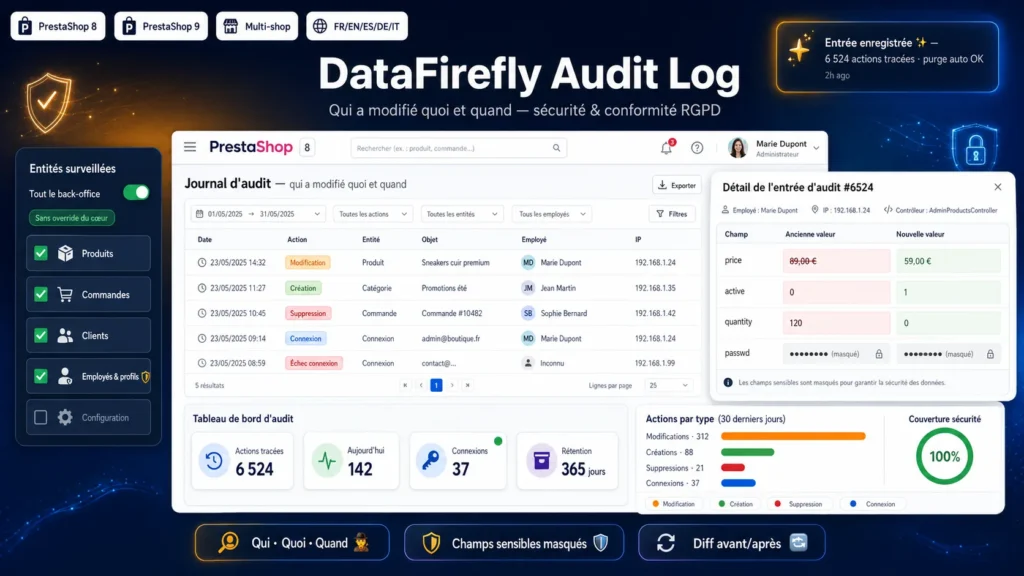Close the Détail de l'entrée d'audit panel

pyautogui.click(x=998, y=187)
